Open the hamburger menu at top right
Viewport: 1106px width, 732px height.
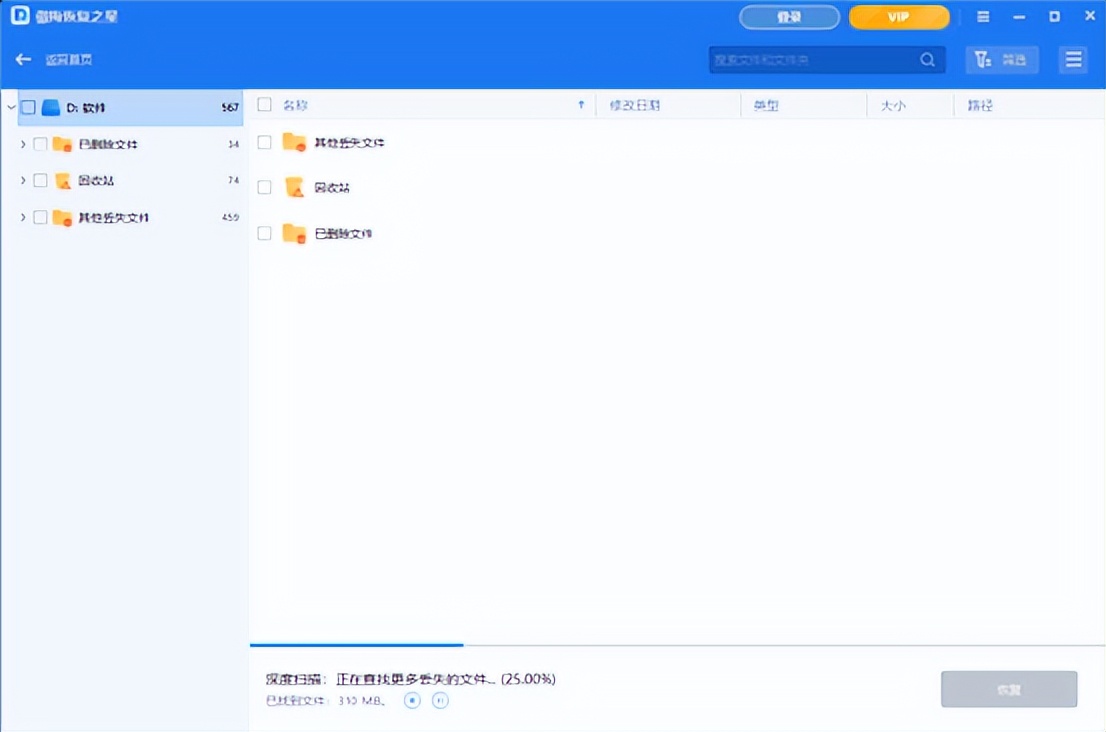click(x=982, y=16)
